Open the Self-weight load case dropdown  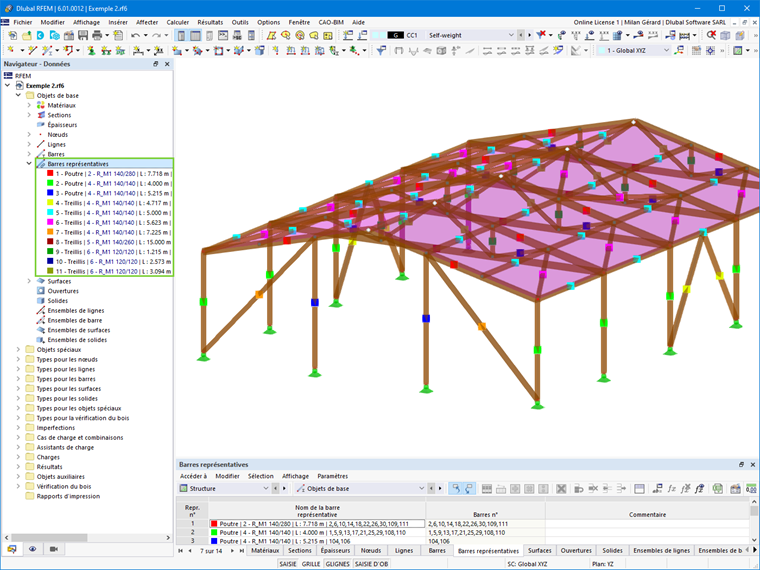511,35
